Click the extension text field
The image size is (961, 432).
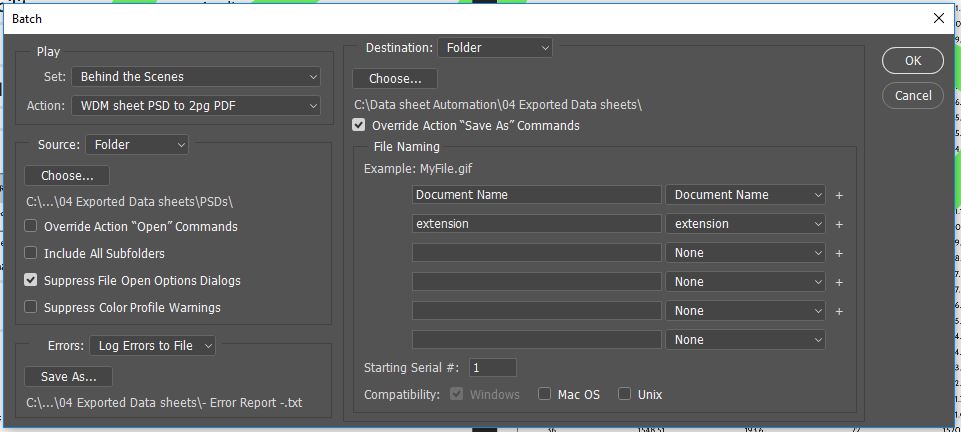tap(536, 224)
